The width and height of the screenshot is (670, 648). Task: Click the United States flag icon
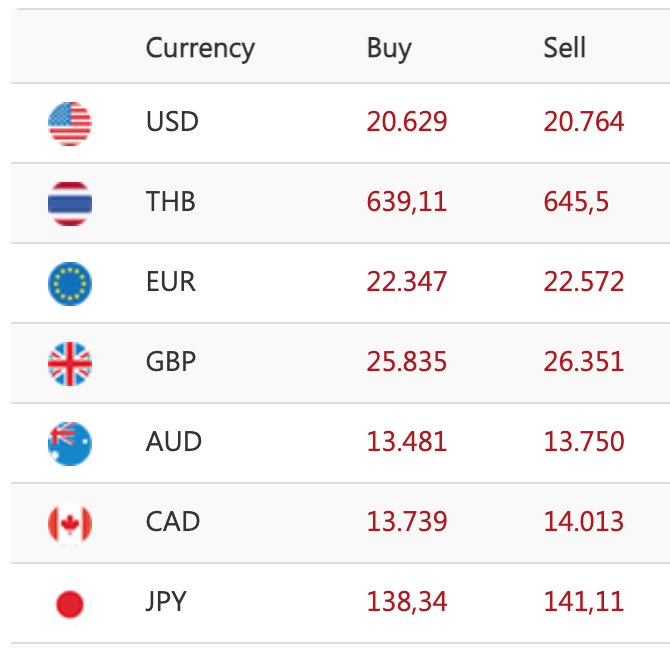tap(70, 123)
